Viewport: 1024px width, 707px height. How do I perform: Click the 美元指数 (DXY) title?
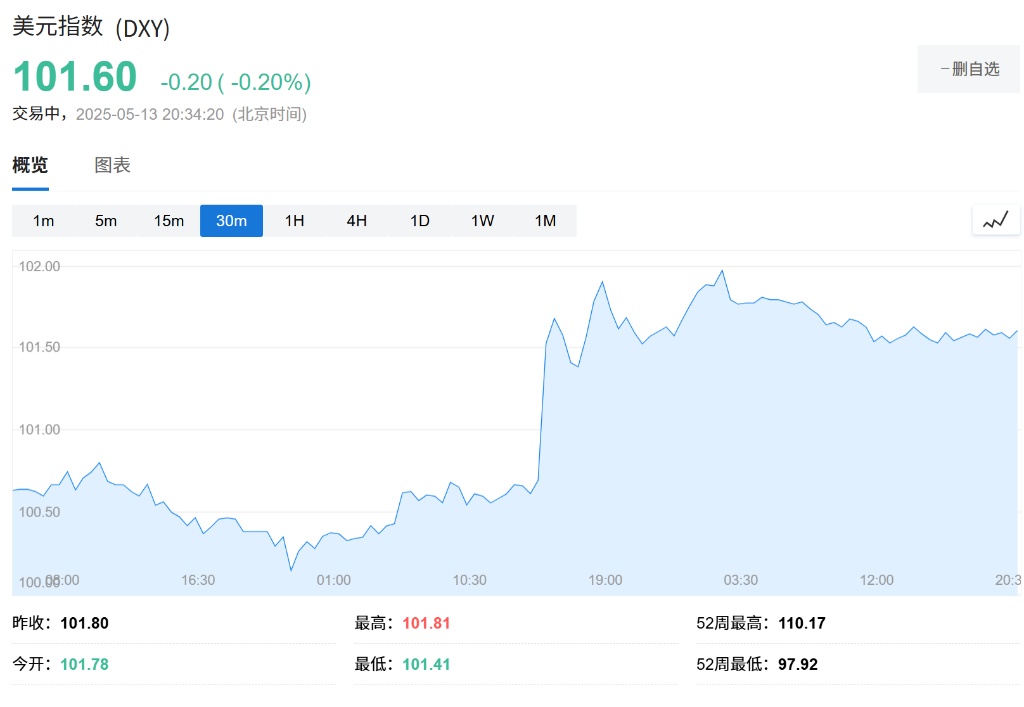coord(91,28)
